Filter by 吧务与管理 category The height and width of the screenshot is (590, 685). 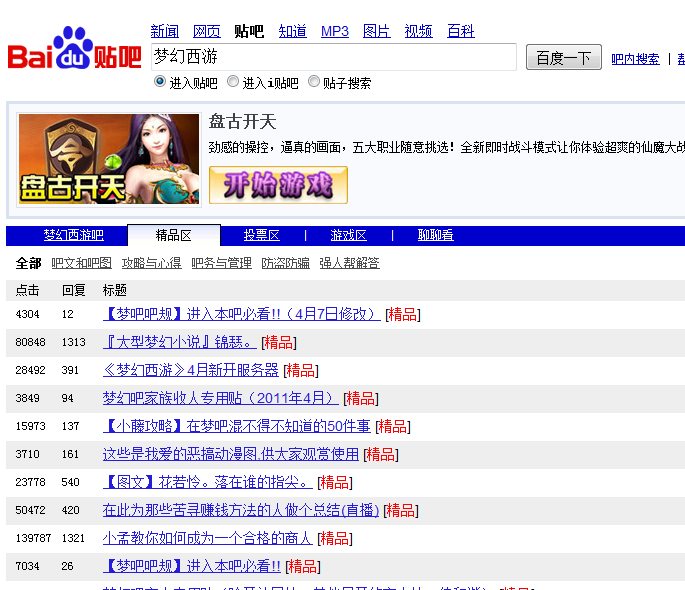[221, 263]
